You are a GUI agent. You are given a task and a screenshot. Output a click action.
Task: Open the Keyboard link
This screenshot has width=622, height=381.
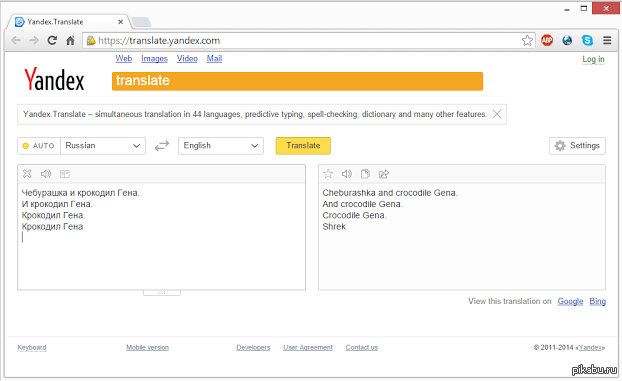click(32, 348)
